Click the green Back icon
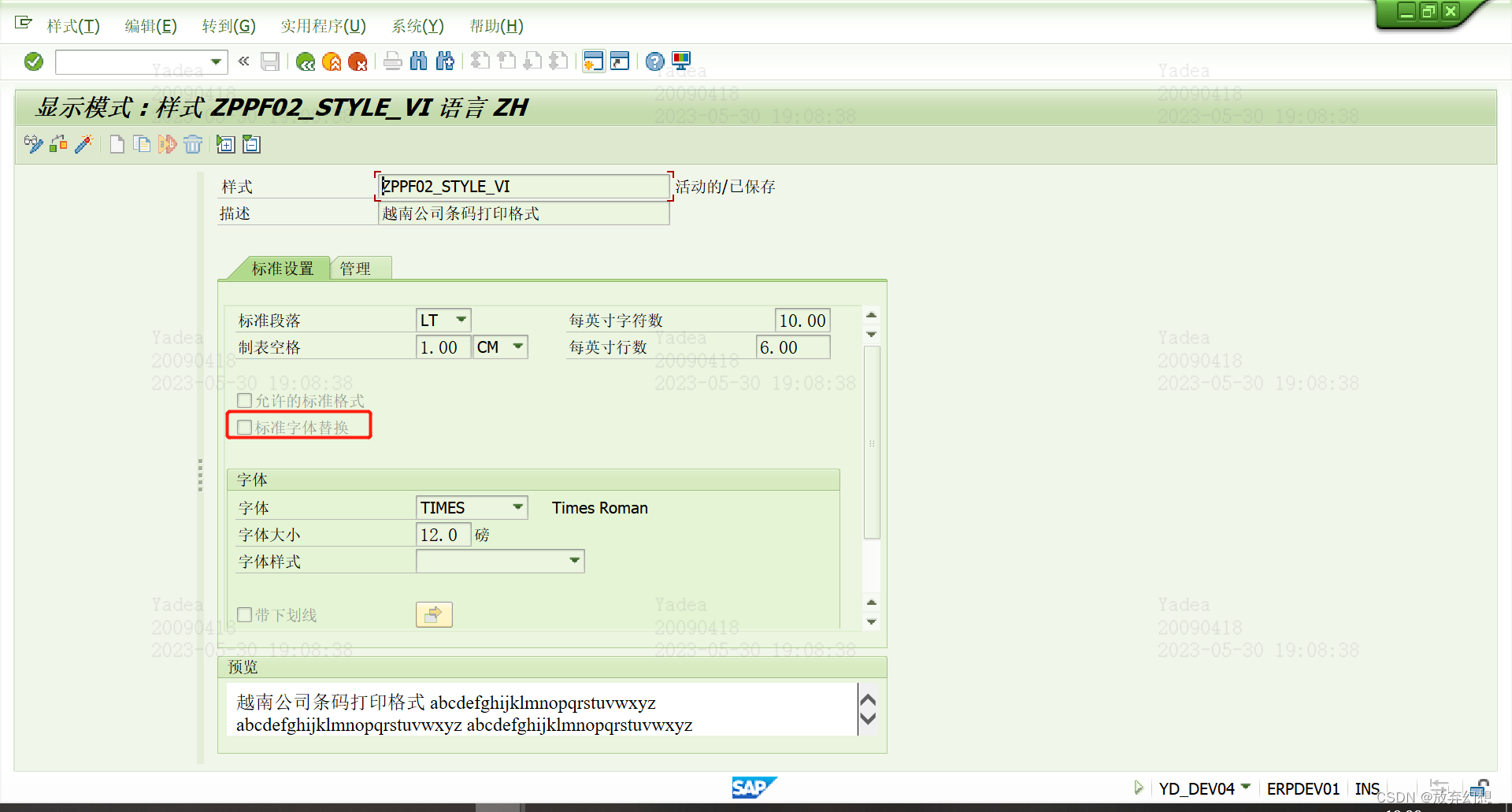 [306, 61]
